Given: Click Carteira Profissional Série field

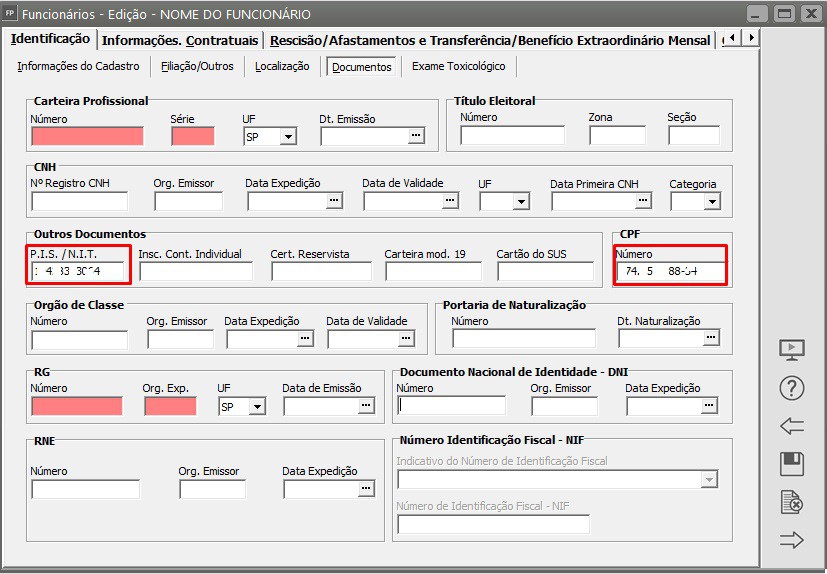Looking at the screenshot, I should pos(193,136).
